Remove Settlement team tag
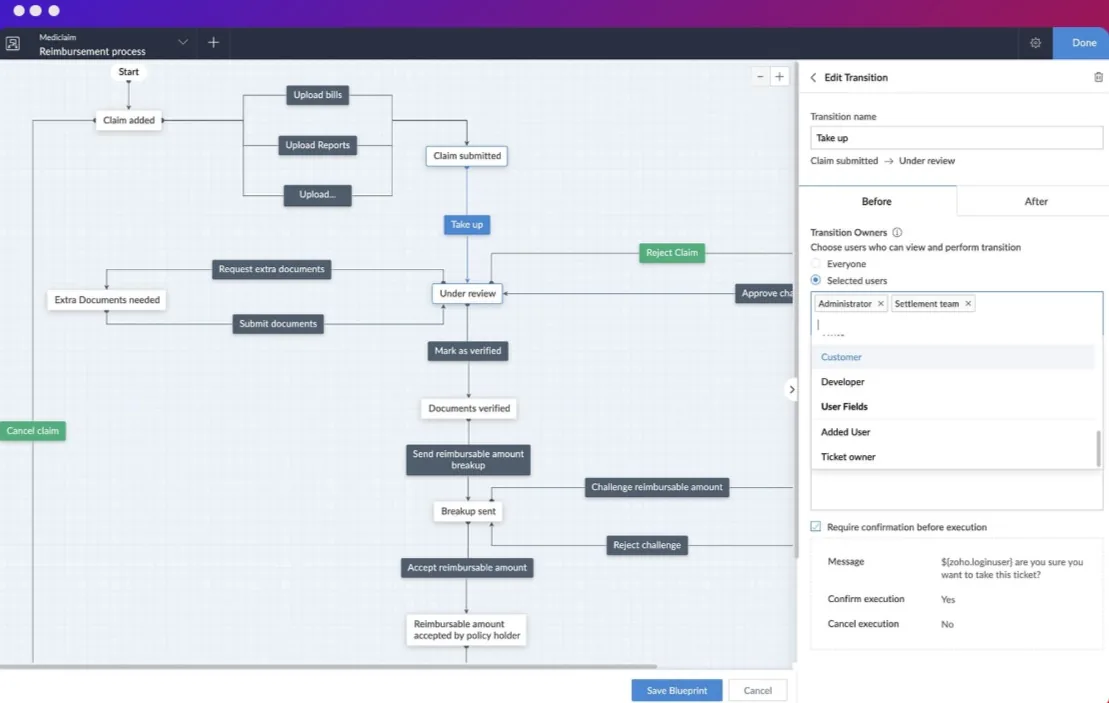 click(968, 303)
